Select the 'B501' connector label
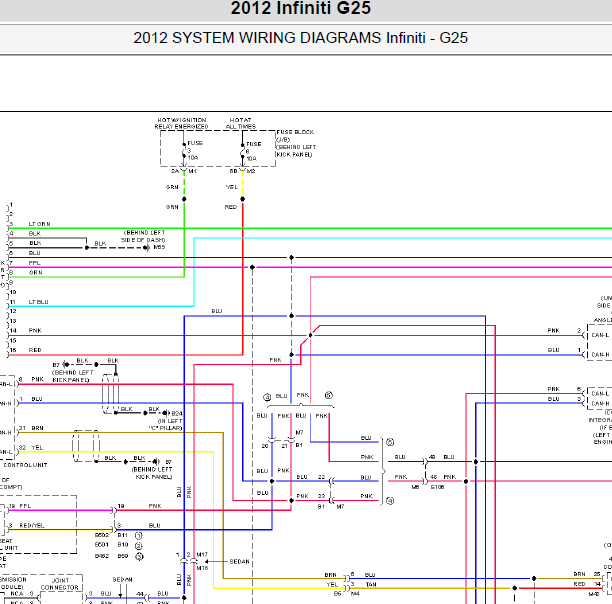The width and height of the screenshot is (612, 604). click(x=101, y=544)
